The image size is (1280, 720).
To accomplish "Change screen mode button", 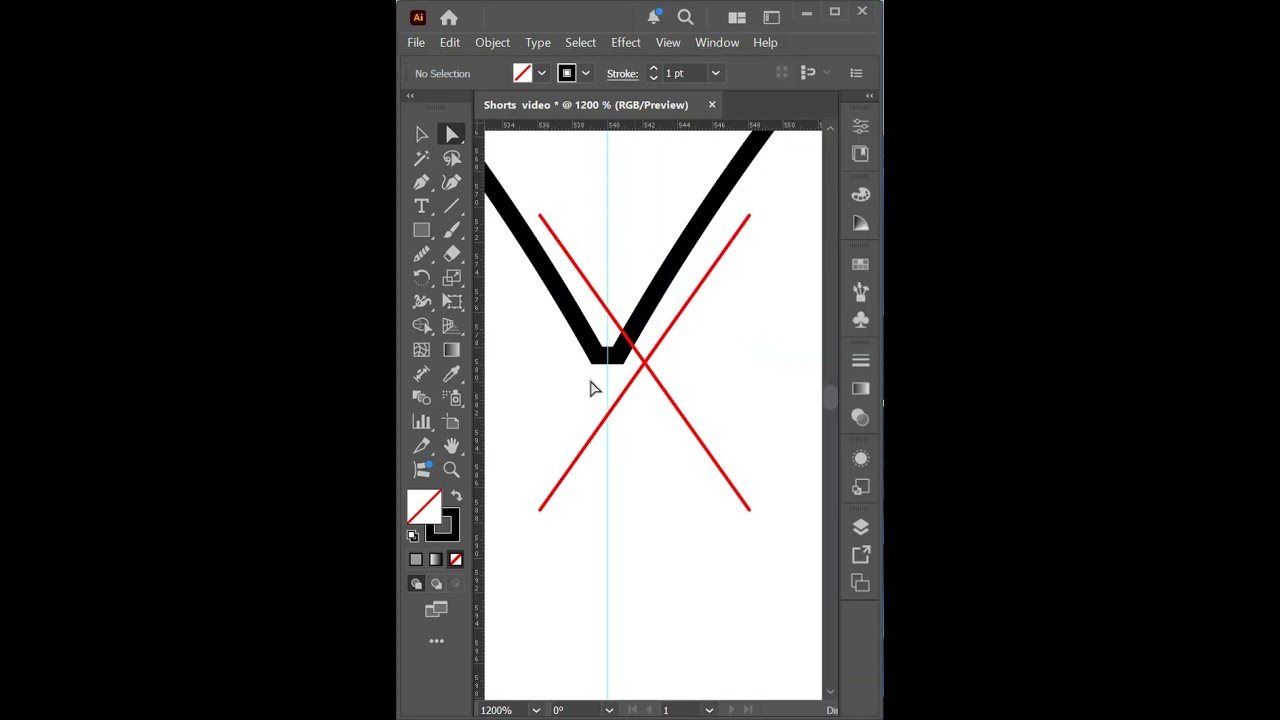I will 436,610.
